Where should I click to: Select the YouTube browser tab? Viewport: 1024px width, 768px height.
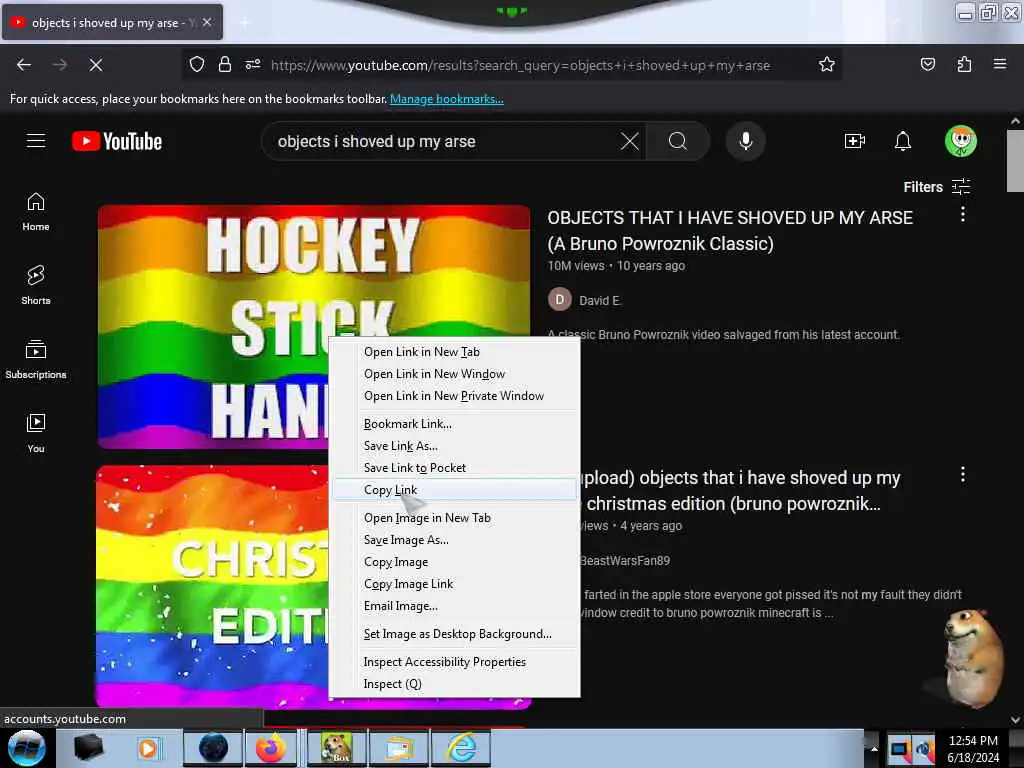click(112, 22)
